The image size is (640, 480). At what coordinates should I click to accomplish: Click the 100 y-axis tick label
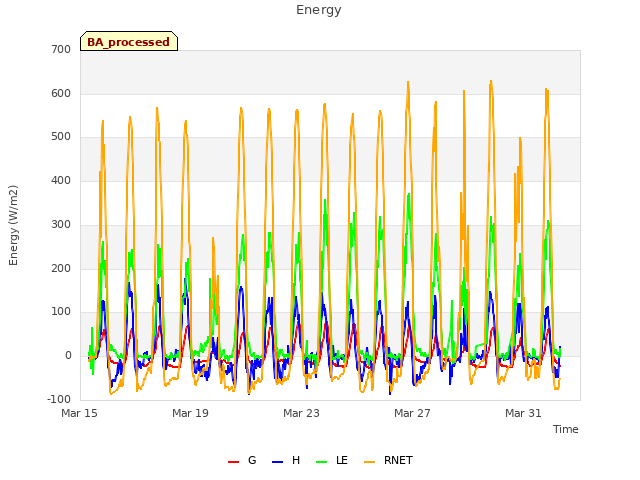point(61,312)
